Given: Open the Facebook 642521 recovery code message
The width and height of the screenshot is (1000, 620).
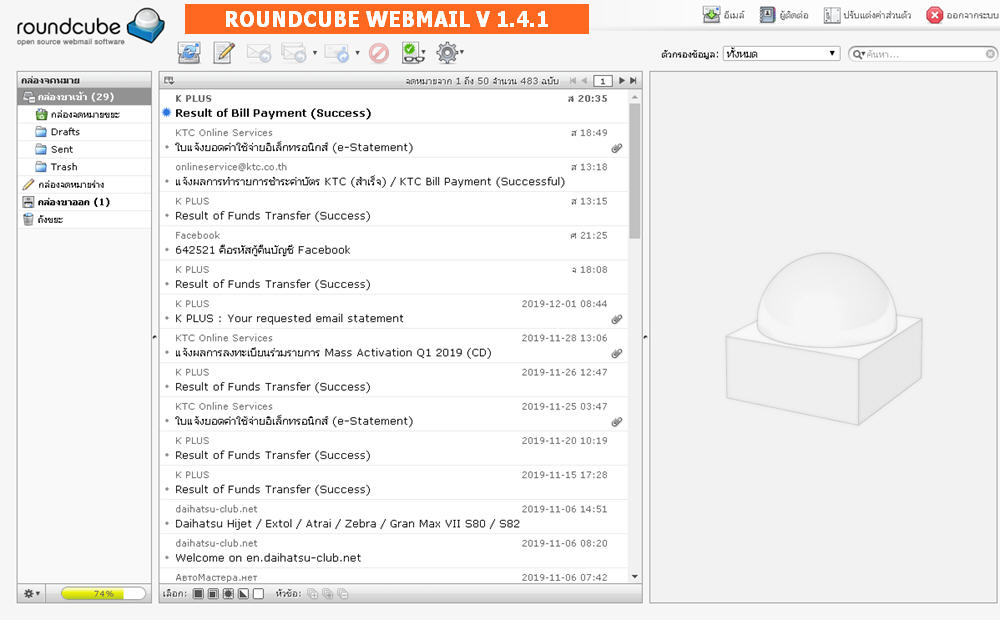Looking at the screenshot, I should tap(393, 243).
